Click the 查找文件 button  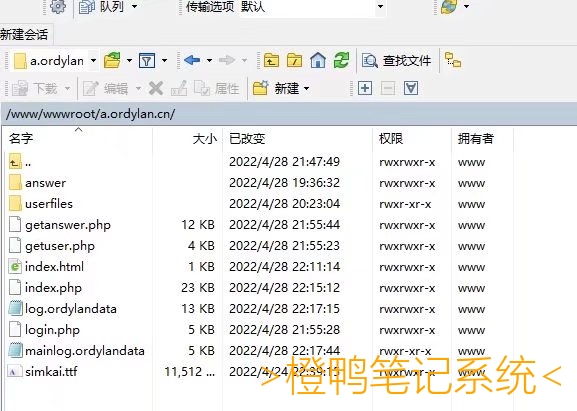click(x=396, y=60)
